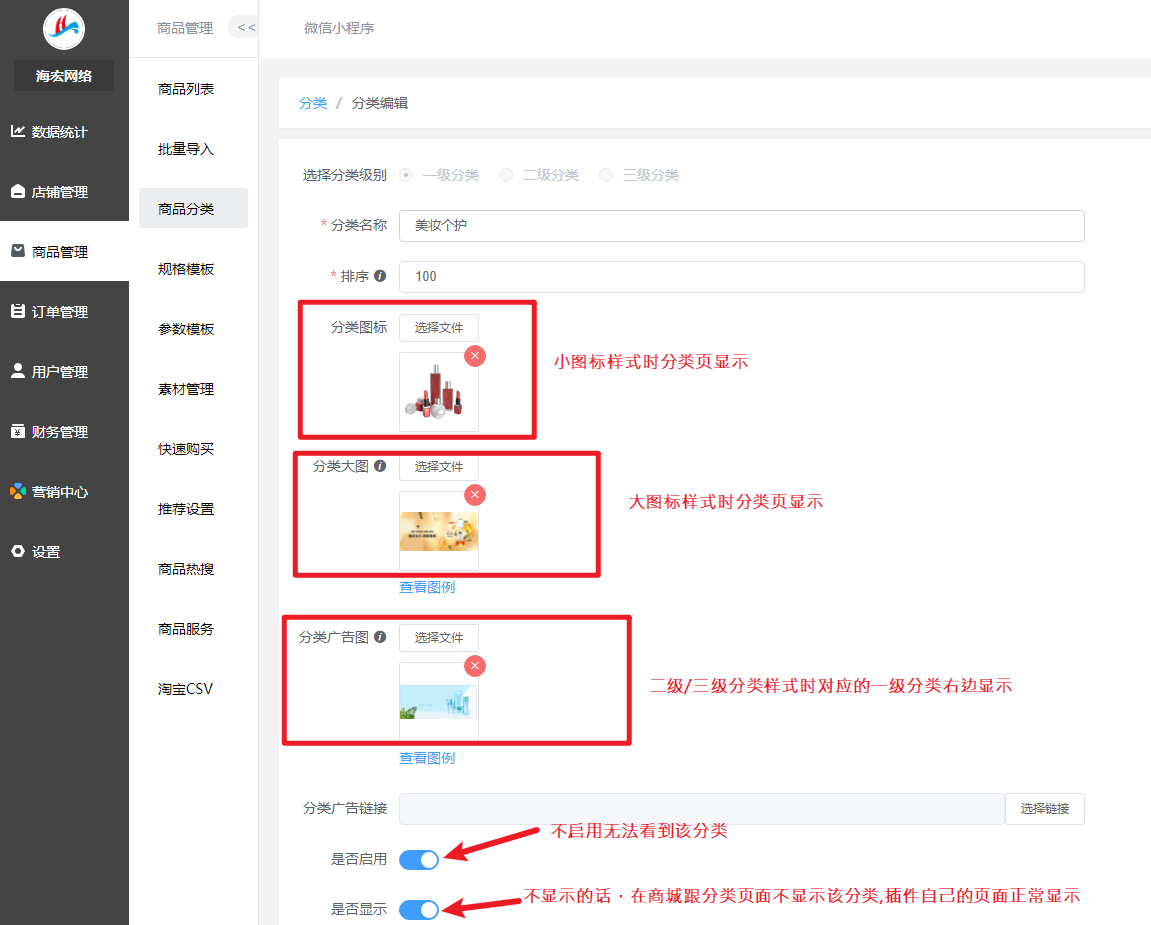Open 规格模板 submenu item

click(x=186, y=269)
